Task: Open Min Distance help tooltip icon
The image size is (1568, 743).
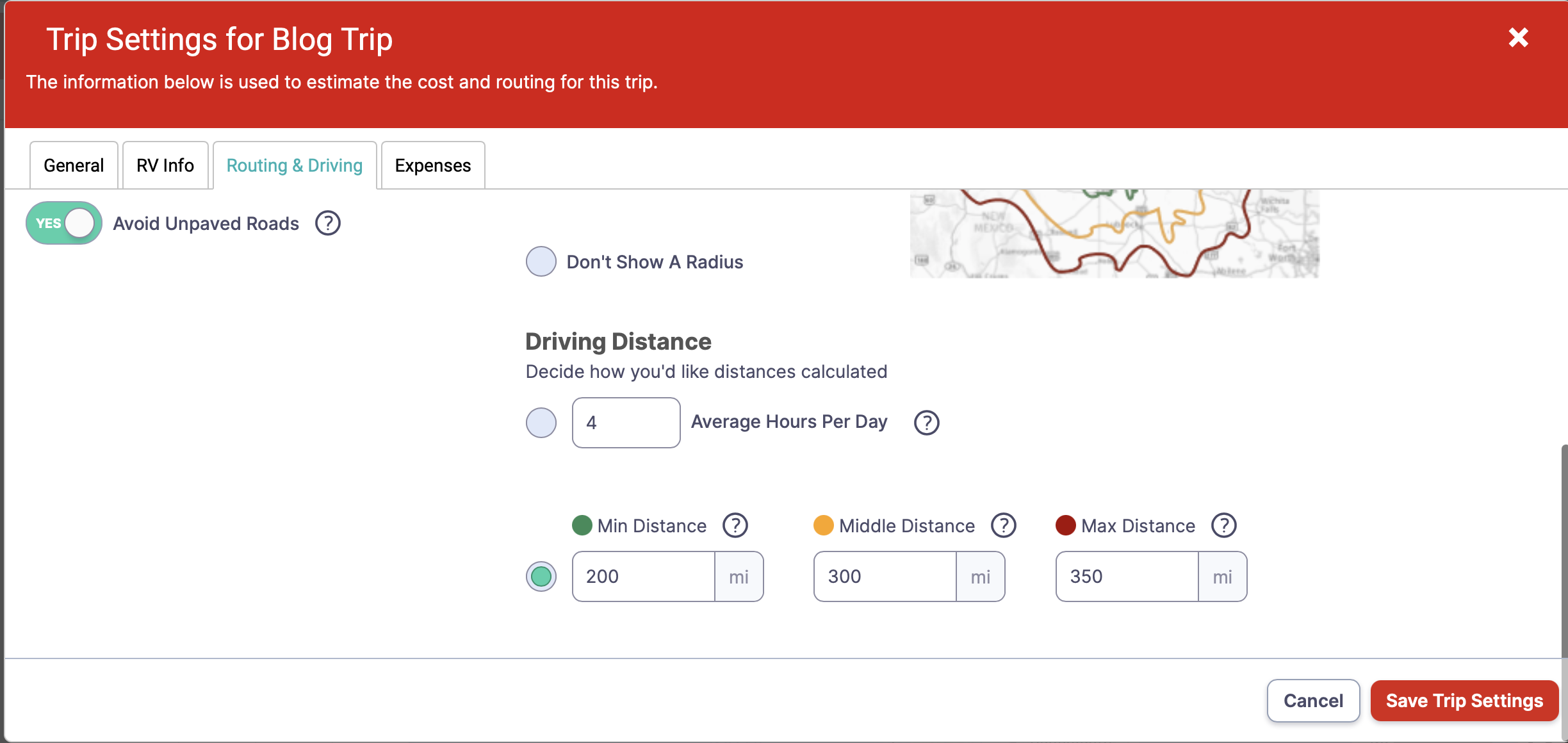Action: click(x=735, y=526)
